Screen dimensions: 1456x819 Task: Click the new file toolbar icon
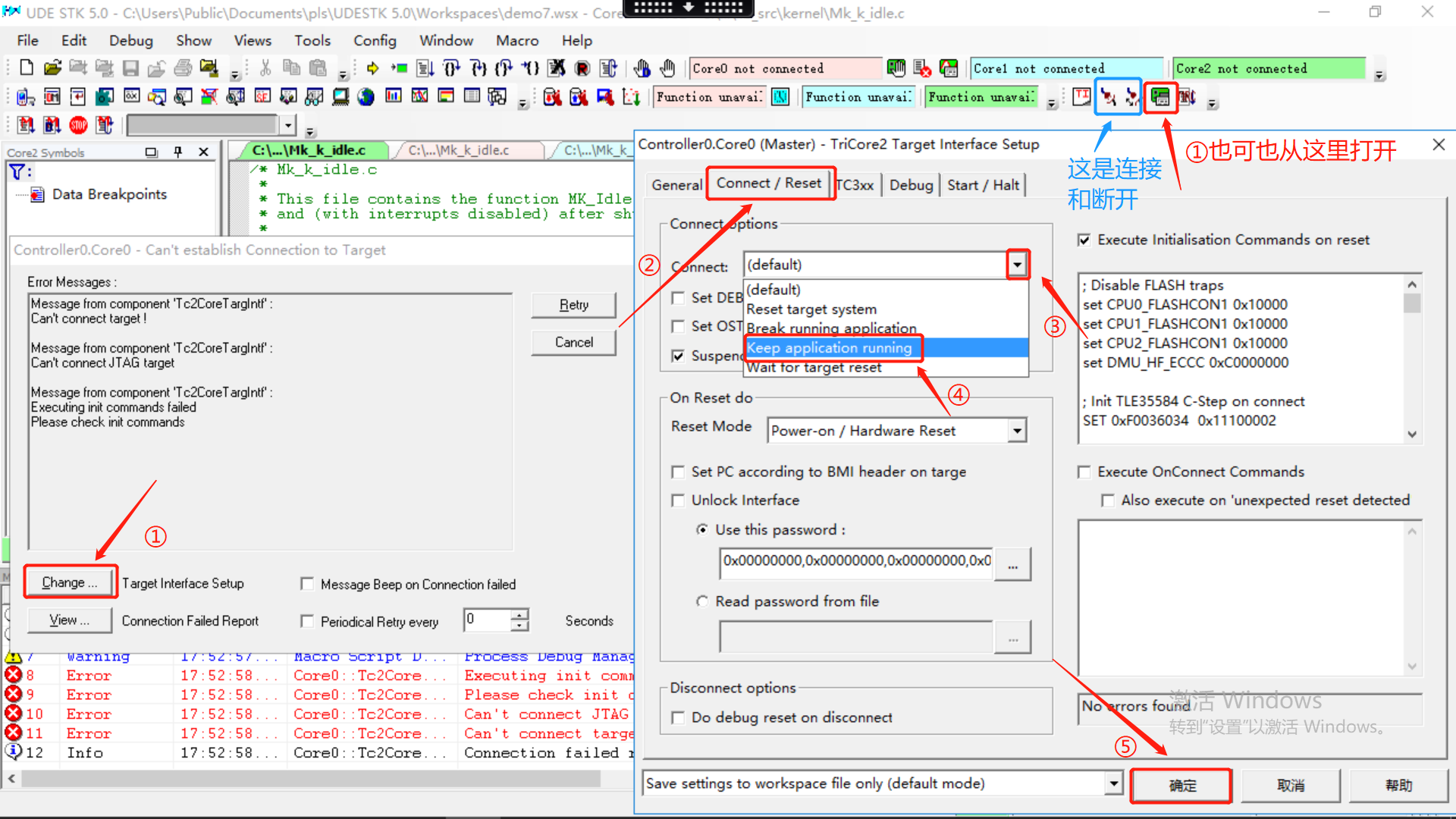point(27,68)
